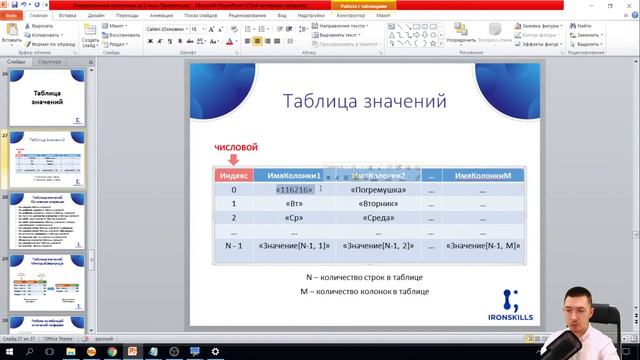Toggle bold (Ж) formatting

[150, 41]
